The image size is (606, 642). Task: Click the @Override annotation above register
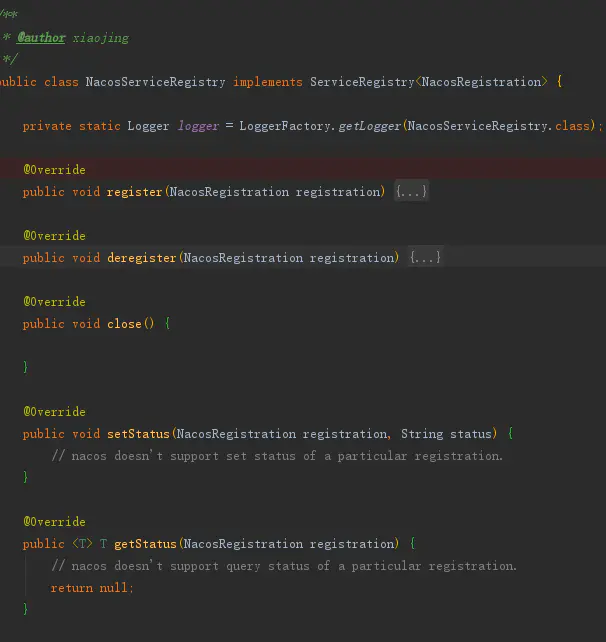54,170
